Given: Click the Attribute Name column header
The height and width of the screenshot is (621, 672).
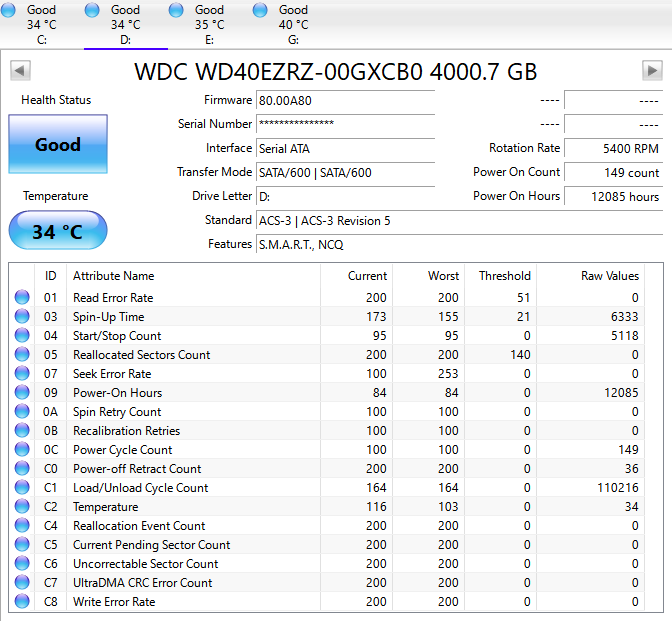Looking at the screenshot, I should pyautogui.click(x=193, y=276).
